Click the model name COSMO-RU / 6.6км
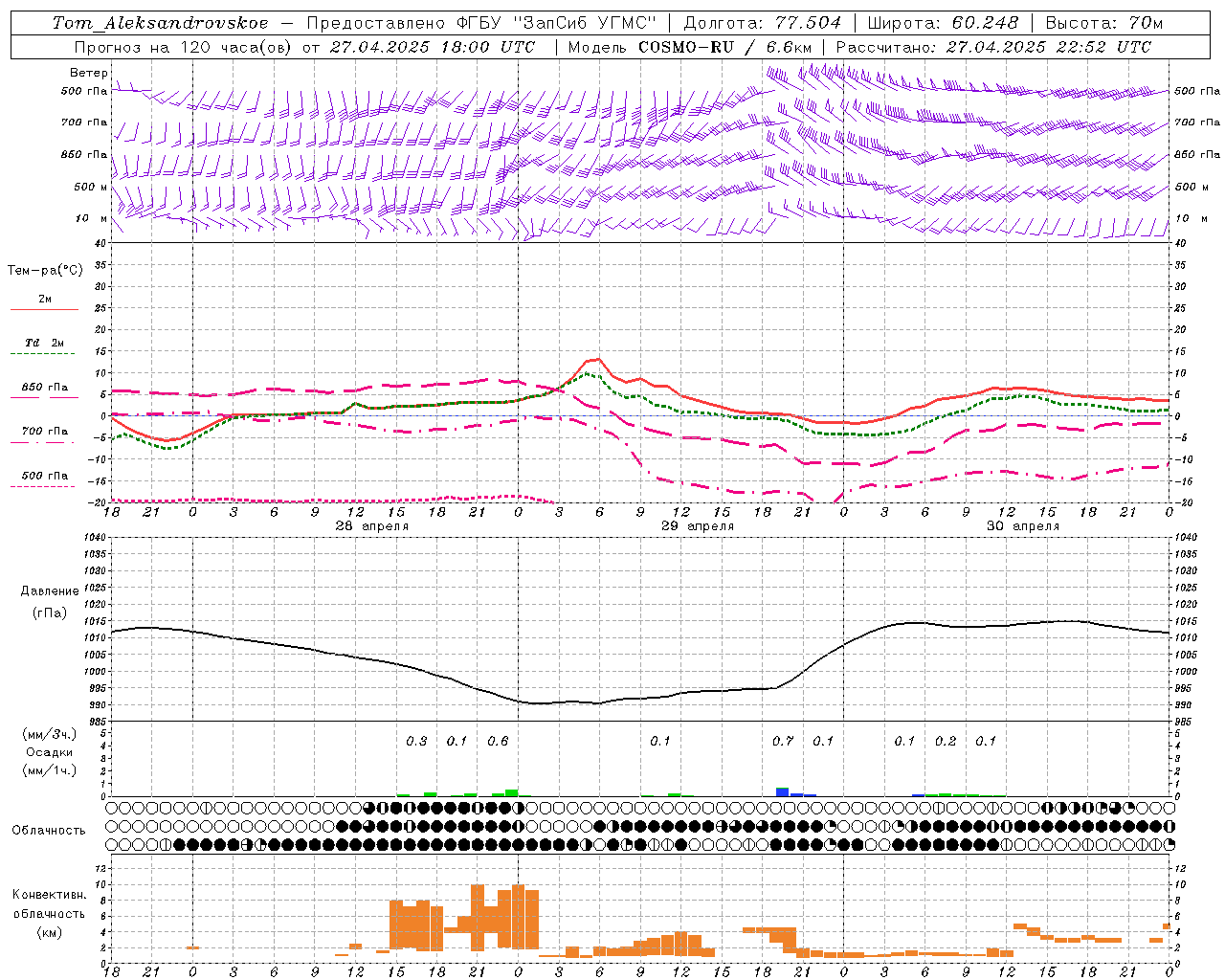1225x980 pixels. pos(725,47)
